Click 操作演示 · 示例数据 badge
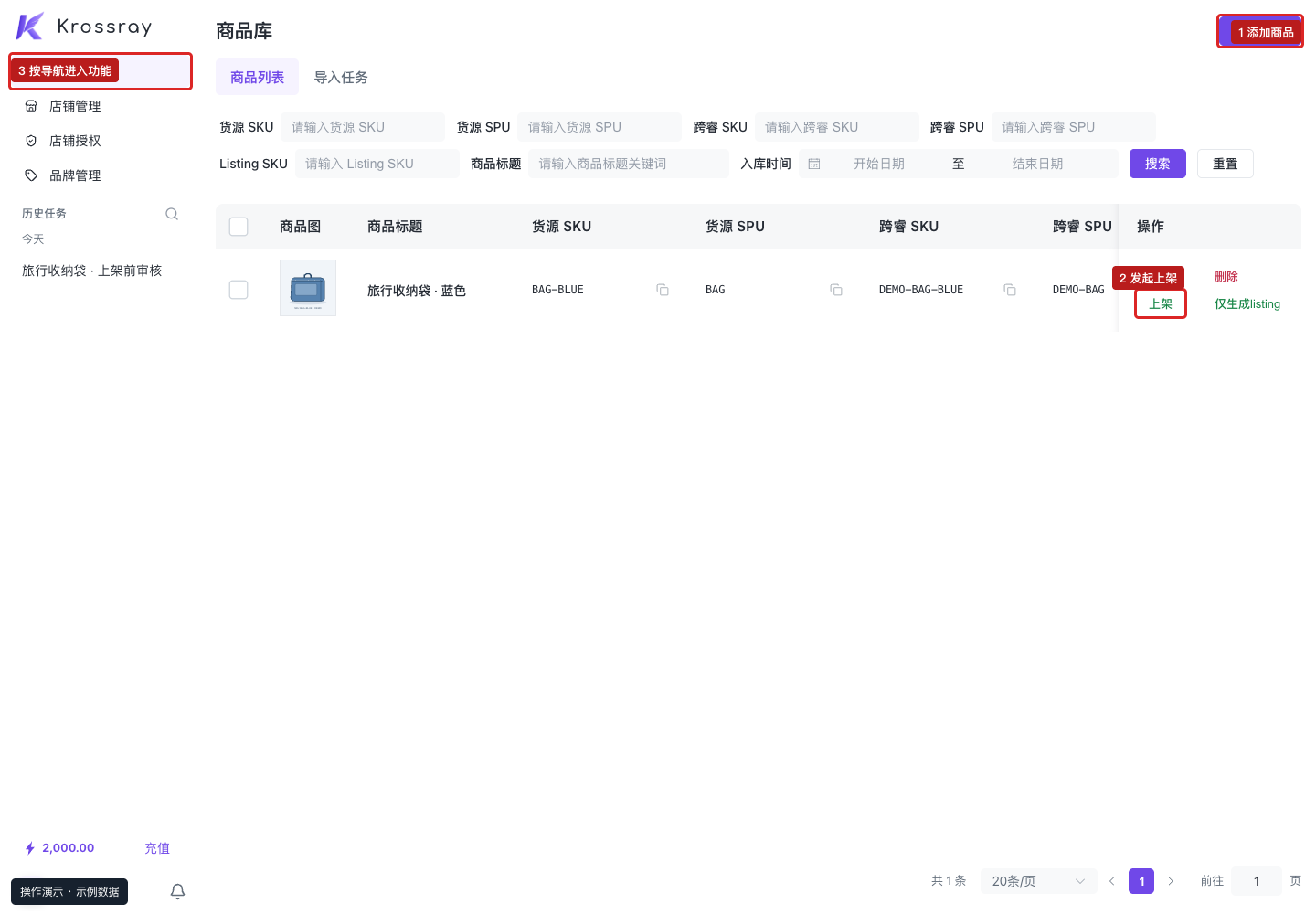1316x914 pixels. click(69, 891)
